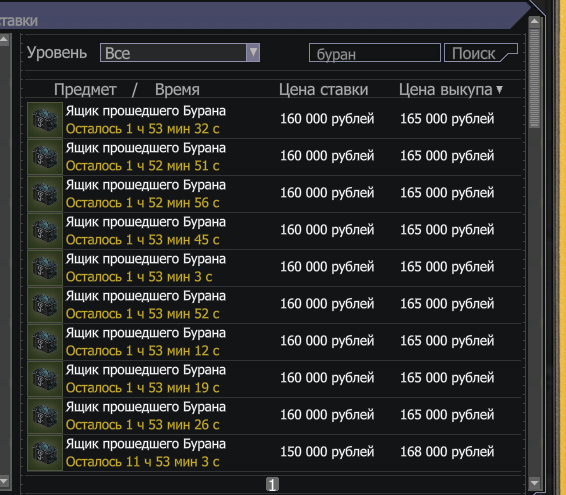Expand level list via dropdown arrow

click(253, 53)
